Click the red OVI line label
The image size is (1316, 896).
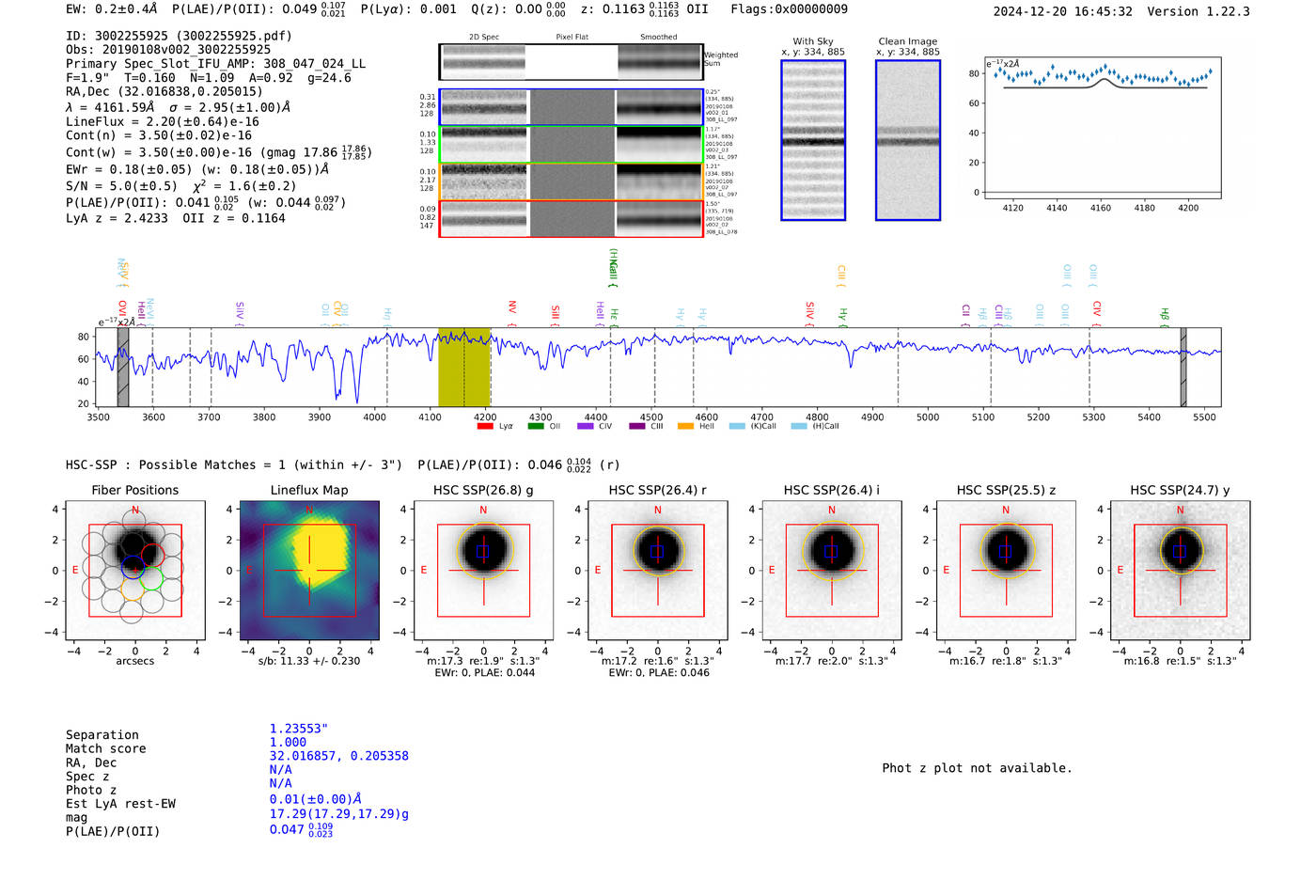123,310
